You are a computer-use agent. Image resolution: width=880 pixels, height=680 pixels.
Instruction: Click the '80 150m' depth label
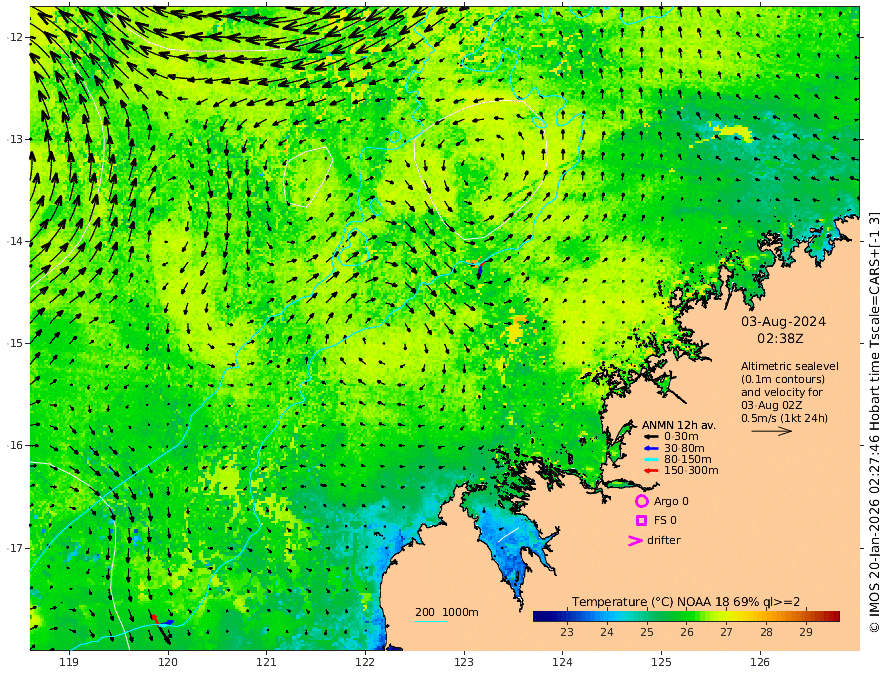coord(688,460)
